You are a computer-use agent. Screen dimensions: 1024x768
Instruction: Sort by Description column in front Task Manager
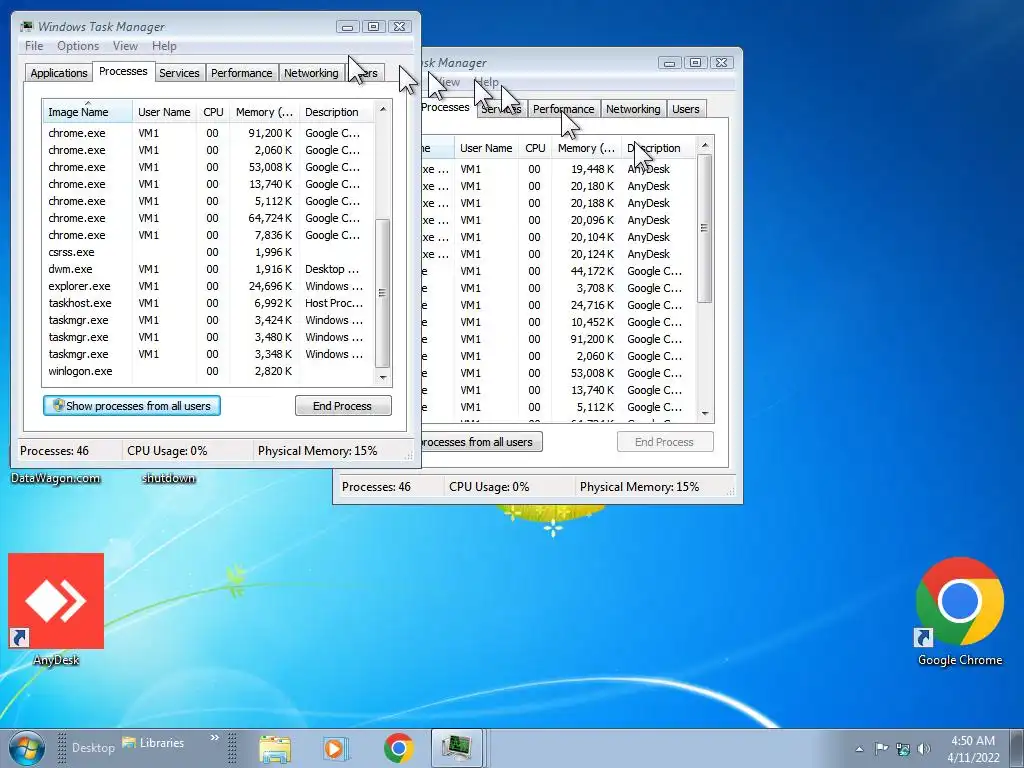click(x=336, y=112)
